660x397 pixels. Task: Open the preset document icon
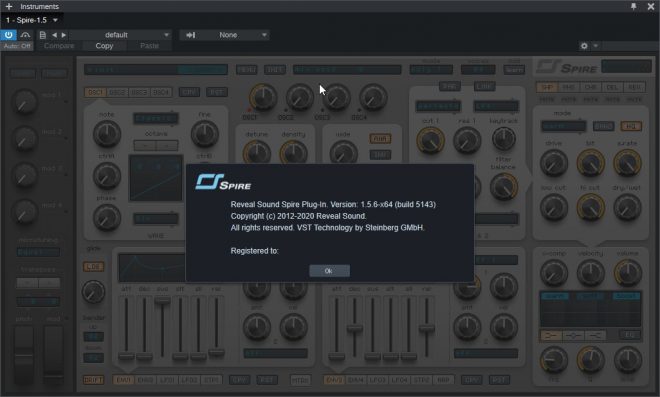point(43,35)
